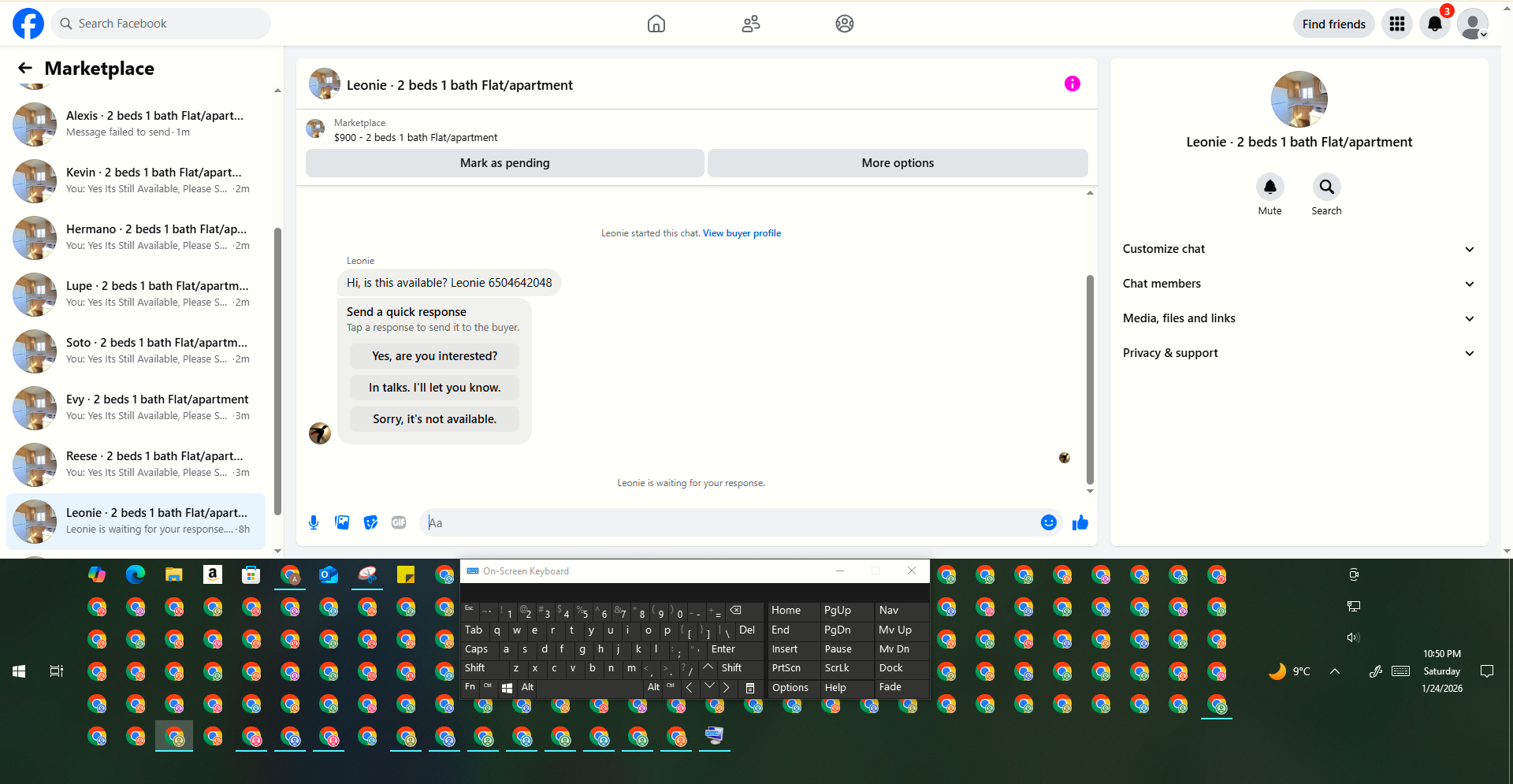
Task: Open Task View on the taskbar
Action: [x=57, y=671]
